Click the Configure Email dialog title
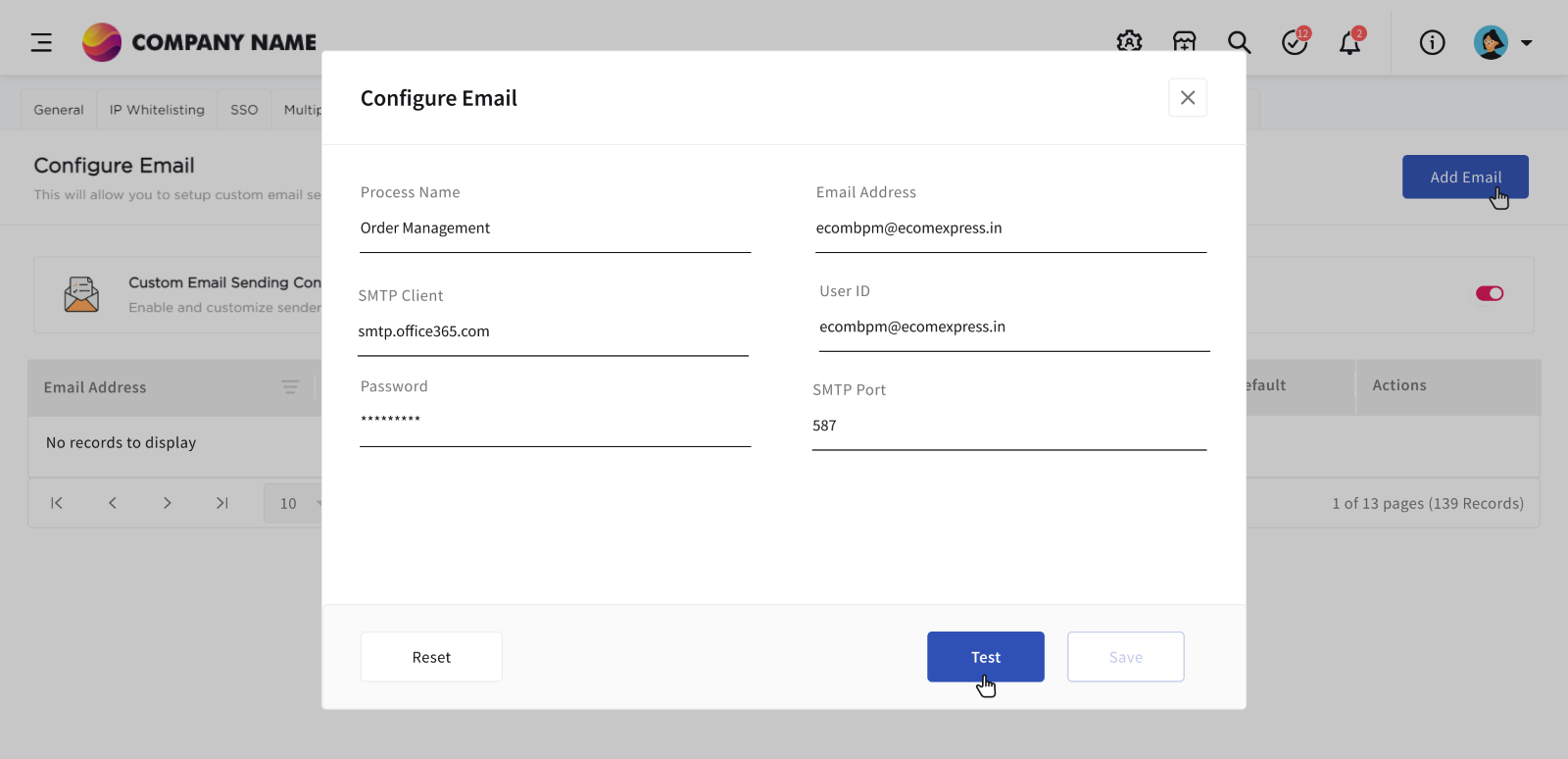1568x759 pixels. pos(438,98)
